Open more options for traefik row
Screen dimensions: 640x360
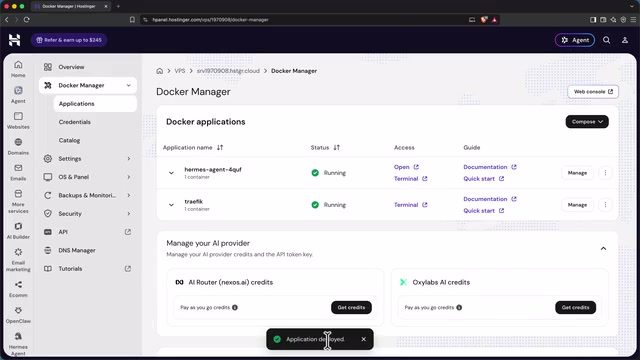point(605,204)
